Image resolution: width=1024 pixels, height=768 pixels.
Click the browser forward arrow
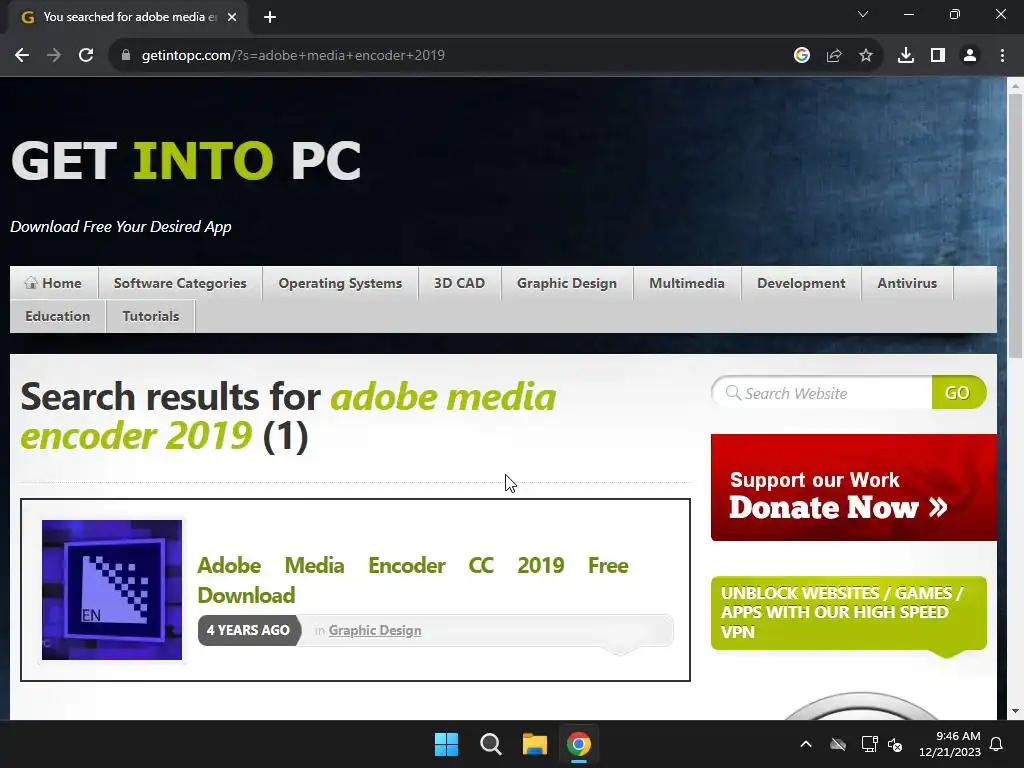pos(54,56)
